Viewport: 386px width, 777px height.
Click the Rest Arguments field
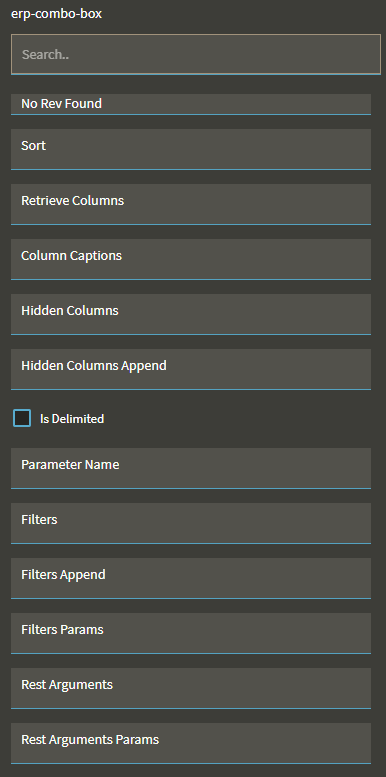(x=191, y=689)
